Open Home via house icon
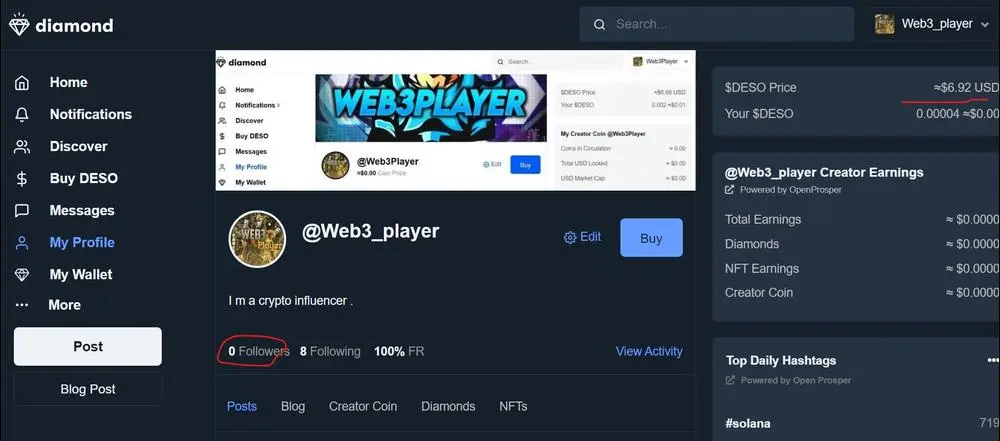The image size is (1000, 441). [x=22, y=82]
